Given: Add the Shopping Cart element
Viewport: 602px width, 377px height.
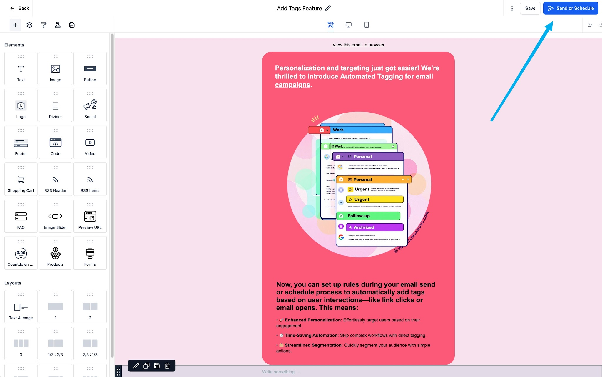Looking at the screenshot, I should tap(21, 179).
